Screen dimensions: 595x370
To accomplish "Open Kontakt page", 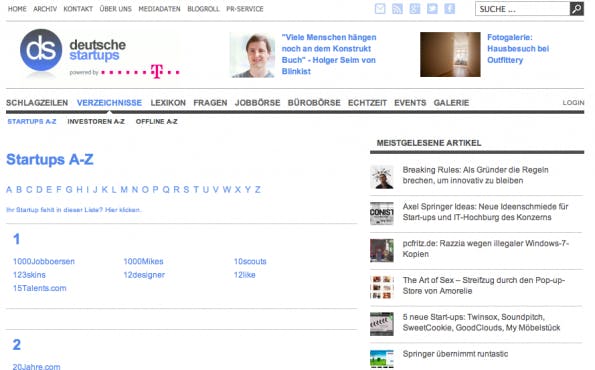I will point(78,9).
